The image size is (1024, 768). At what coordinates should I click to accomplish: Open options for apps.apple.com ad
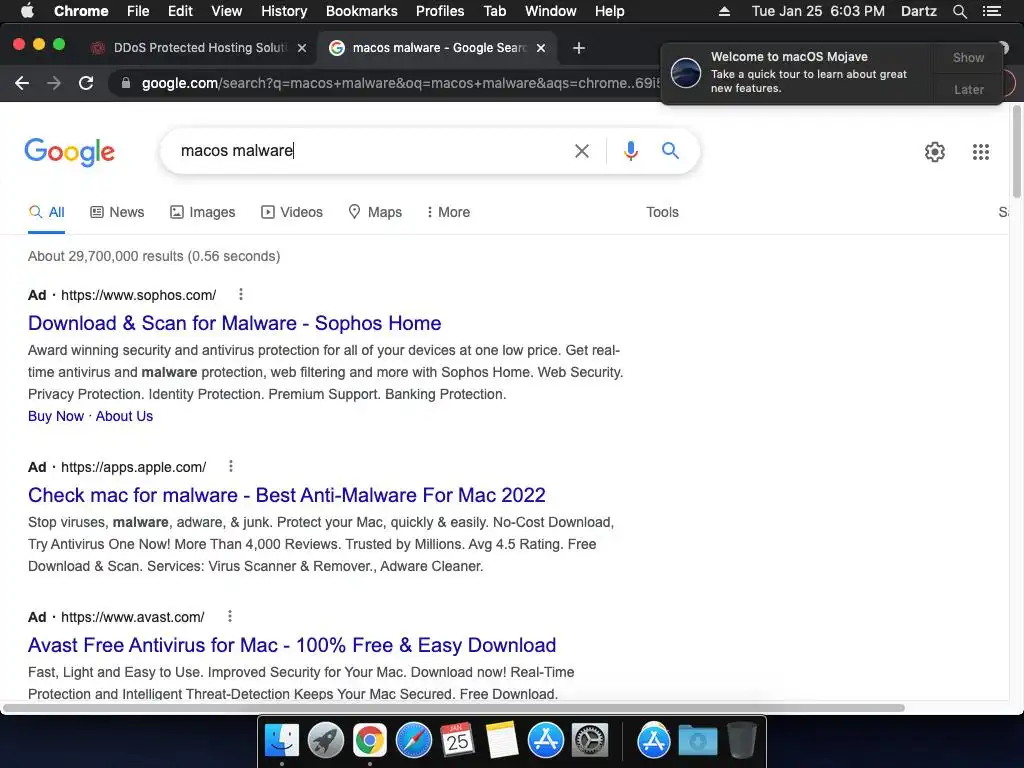coord(231,466)
